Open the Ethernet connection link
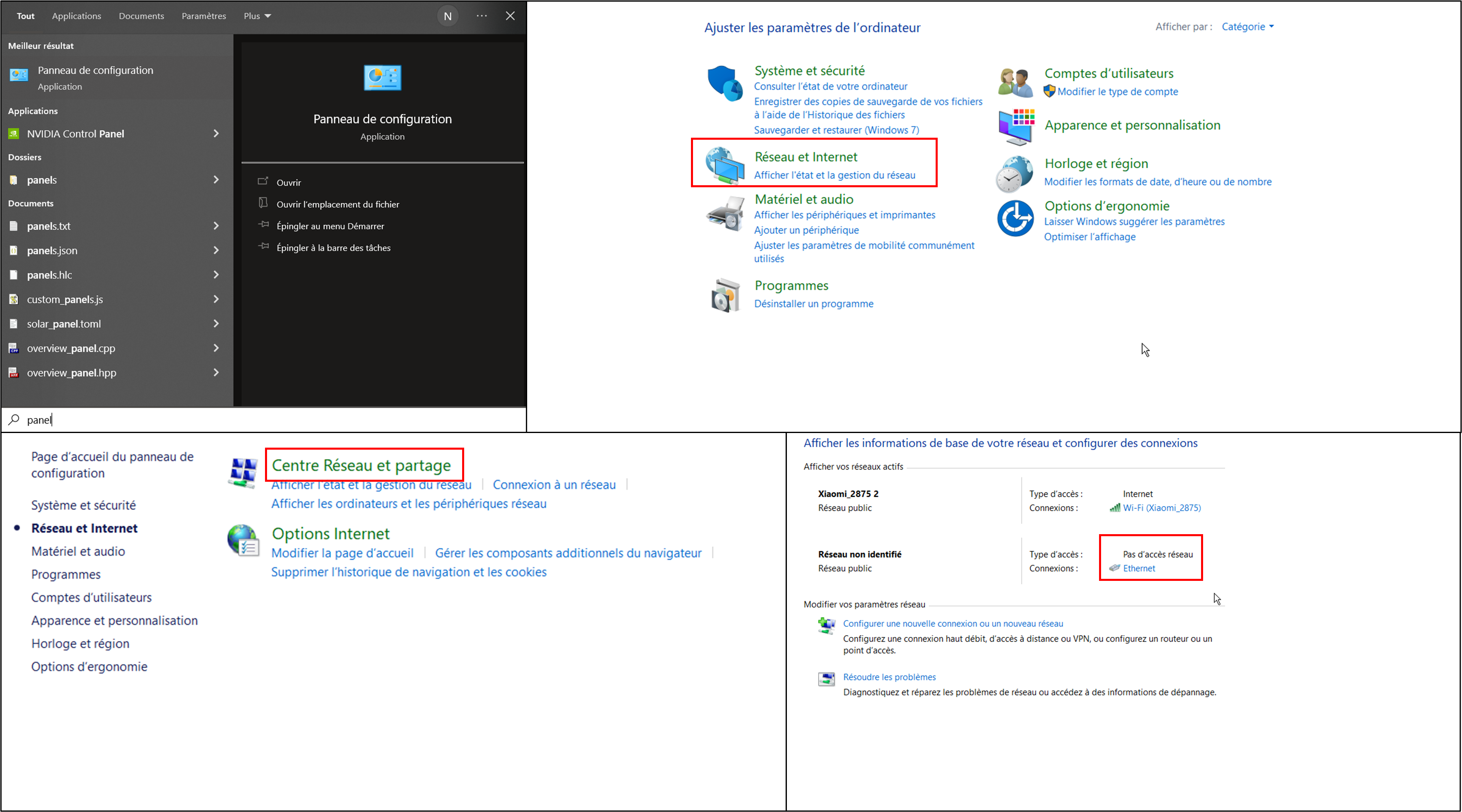1462x812 pixels. (x=1138, y=568)
